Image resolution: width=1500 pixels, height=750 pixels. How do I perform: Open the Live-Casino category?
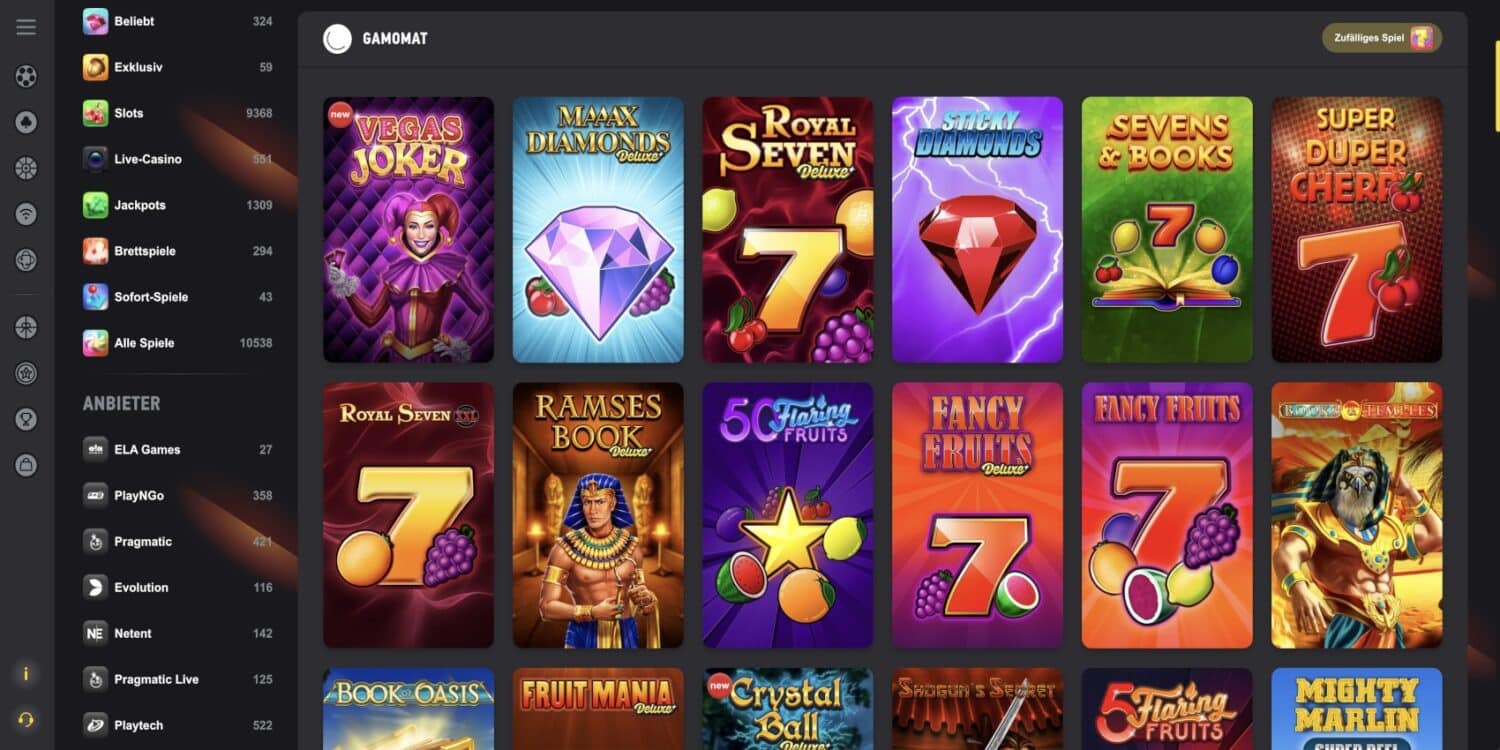[178, 159]
